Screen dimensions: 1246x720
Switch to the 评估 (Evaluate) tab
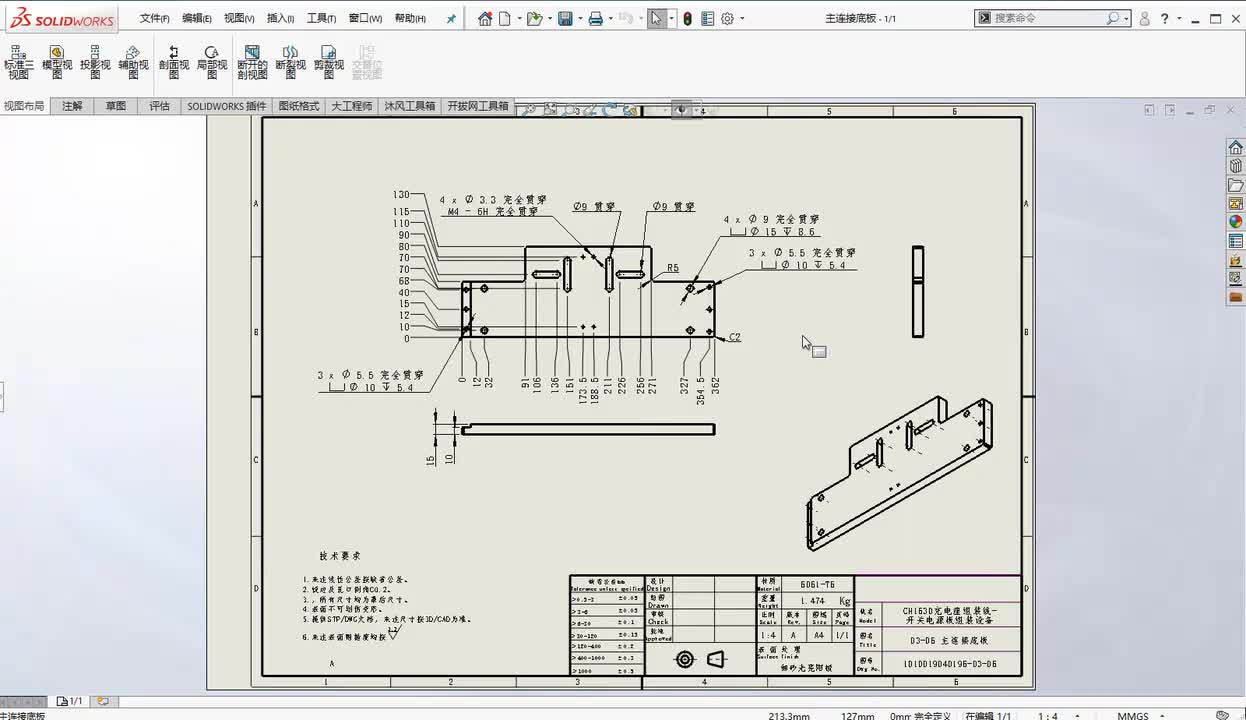pos(160,106)
